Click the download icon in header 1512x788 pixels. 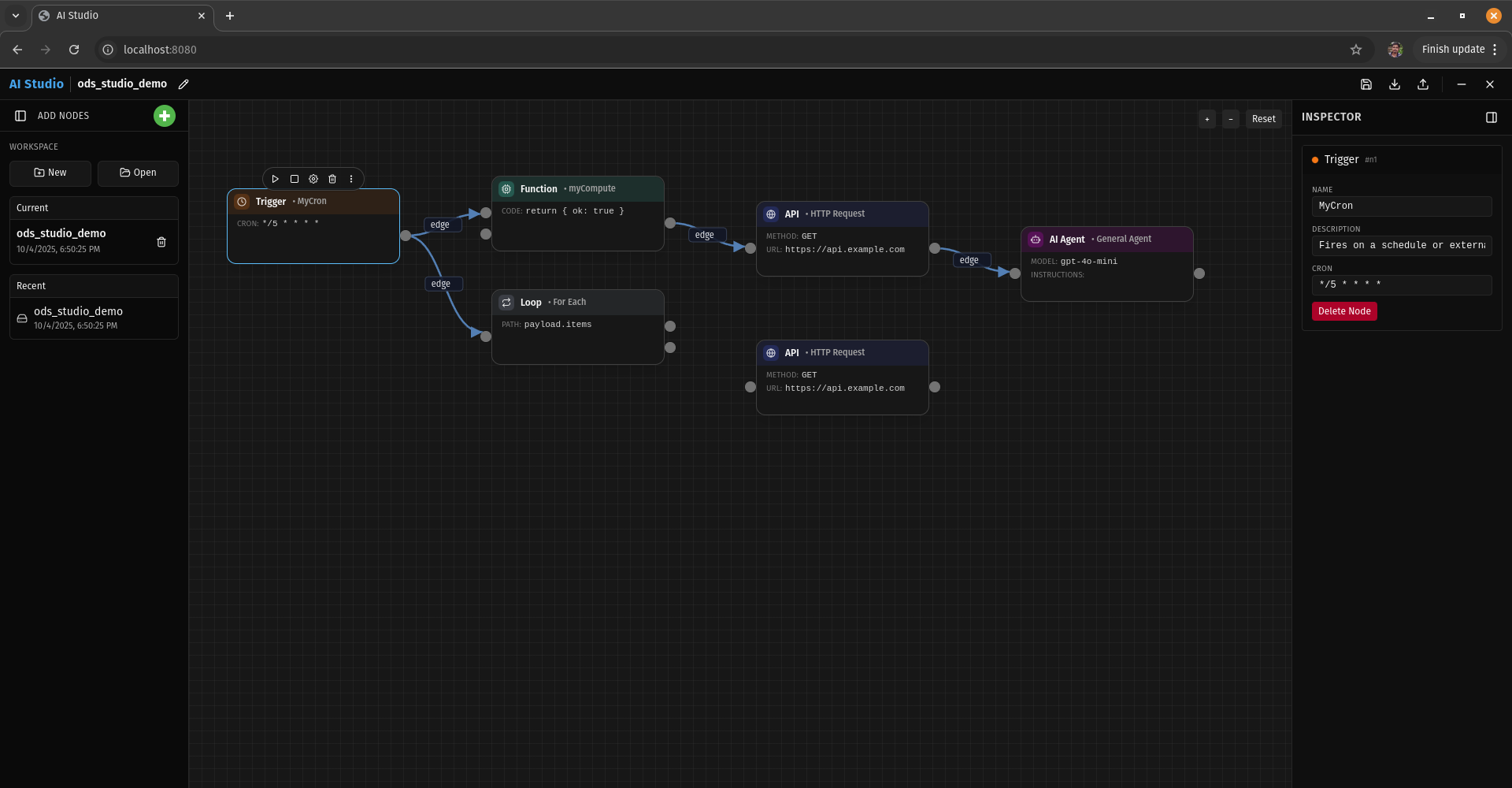click(x=1395, y=84)
